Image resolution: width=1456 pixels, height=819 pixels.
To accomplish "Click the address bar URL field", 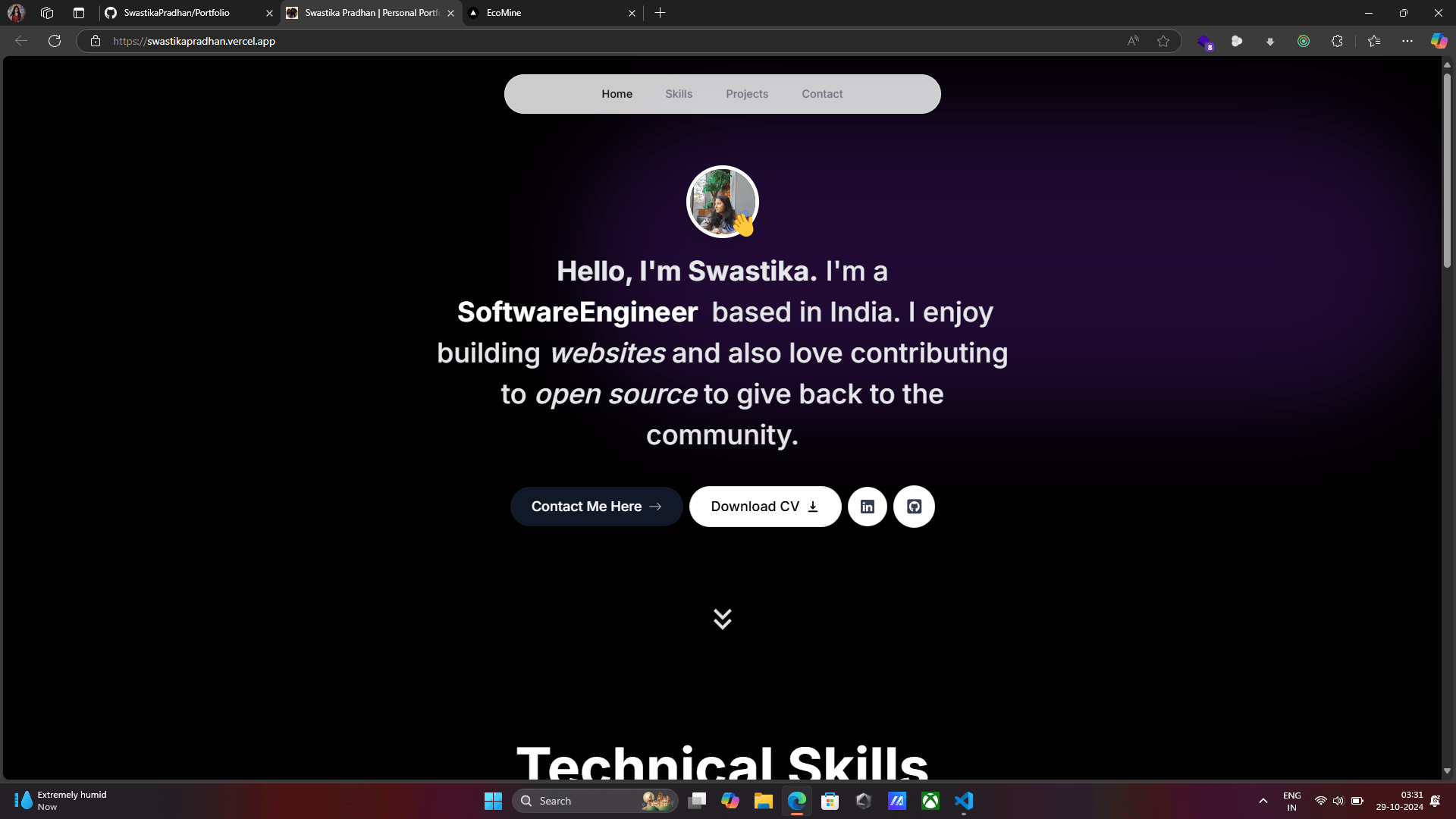I will tap(531, 41).
